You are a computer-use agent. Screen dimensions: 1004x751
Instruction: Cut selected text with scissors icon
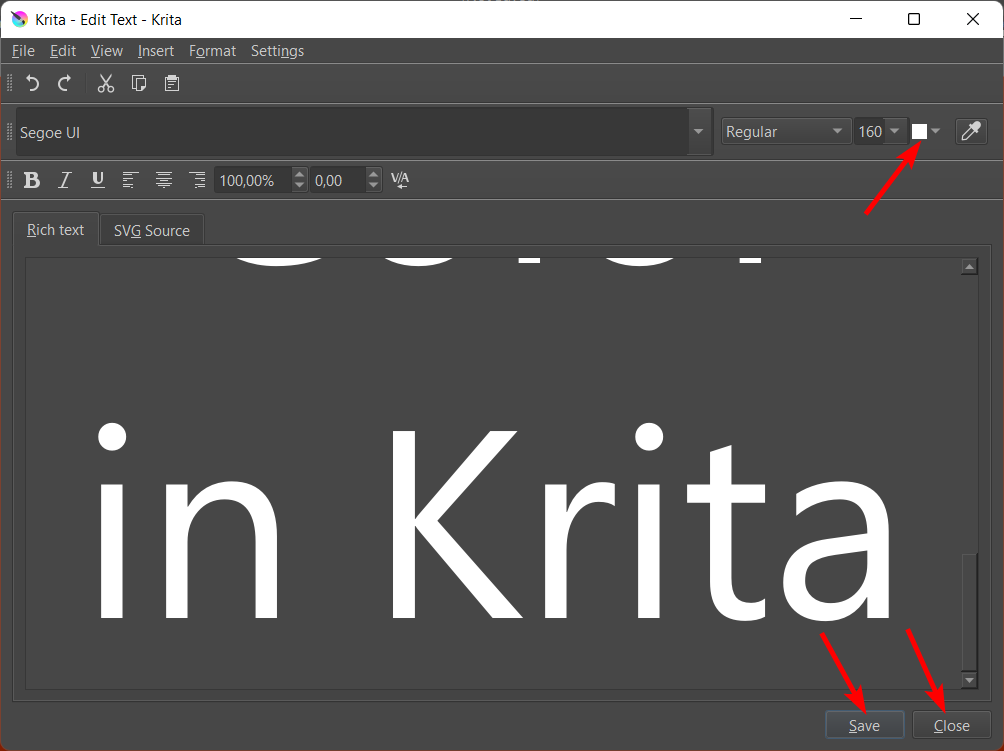click(x=106, y=83)
